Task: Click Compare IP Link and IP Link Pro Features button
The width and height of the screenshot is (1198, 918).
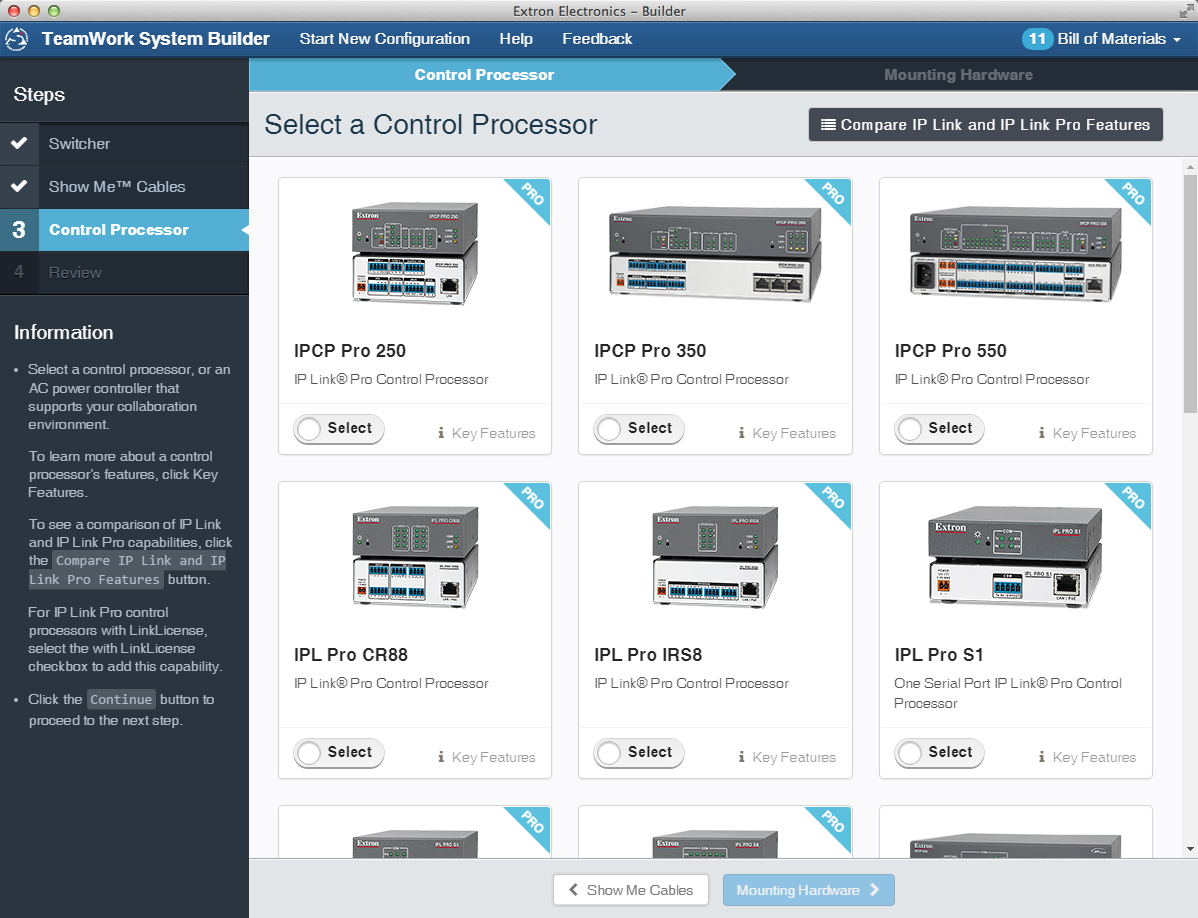Action: point(986,124)
